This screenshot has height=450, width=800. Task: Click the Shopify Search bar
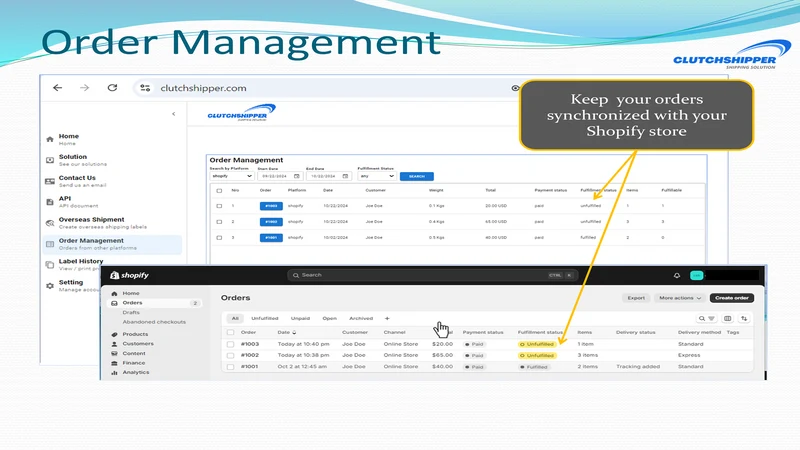(x=432, y=275)
